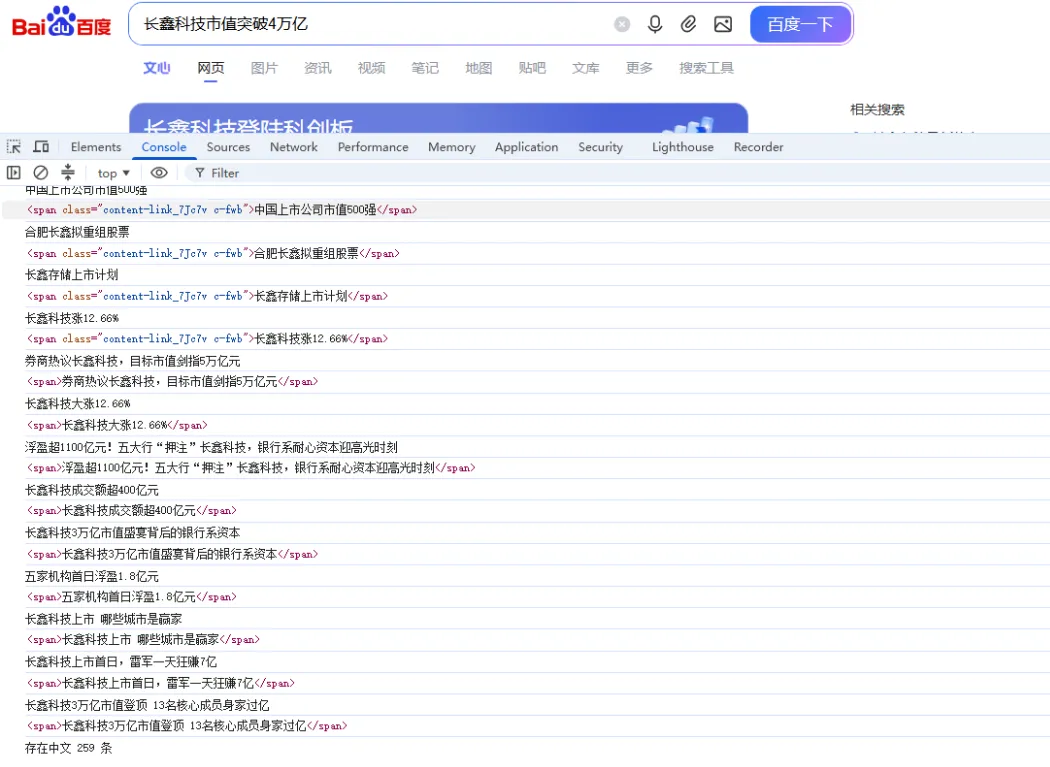The image size is (1050, 767).
Task: Click the console toolbar icon beside the clear button
Action: click(68, 173)
